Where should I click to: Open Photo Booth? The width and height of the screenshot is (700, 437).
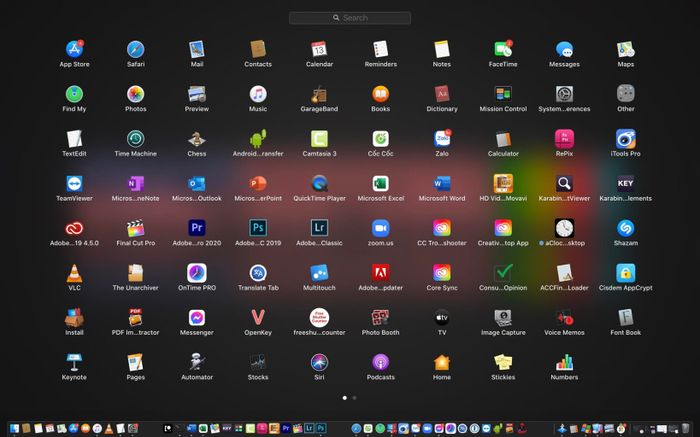[380, 317]
